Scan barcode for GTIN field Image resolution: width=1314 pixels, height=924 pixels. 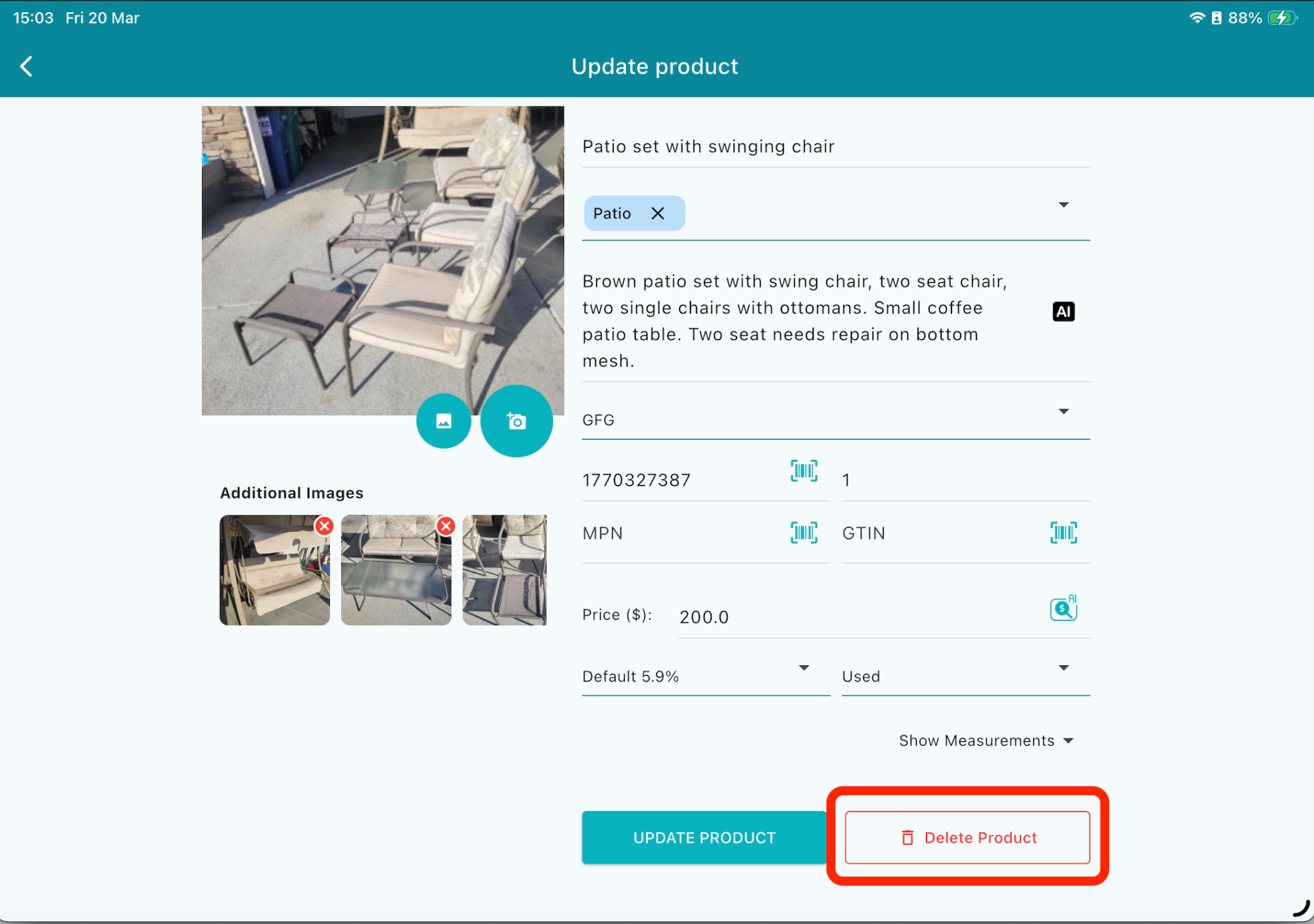[x=1063, y=533]
